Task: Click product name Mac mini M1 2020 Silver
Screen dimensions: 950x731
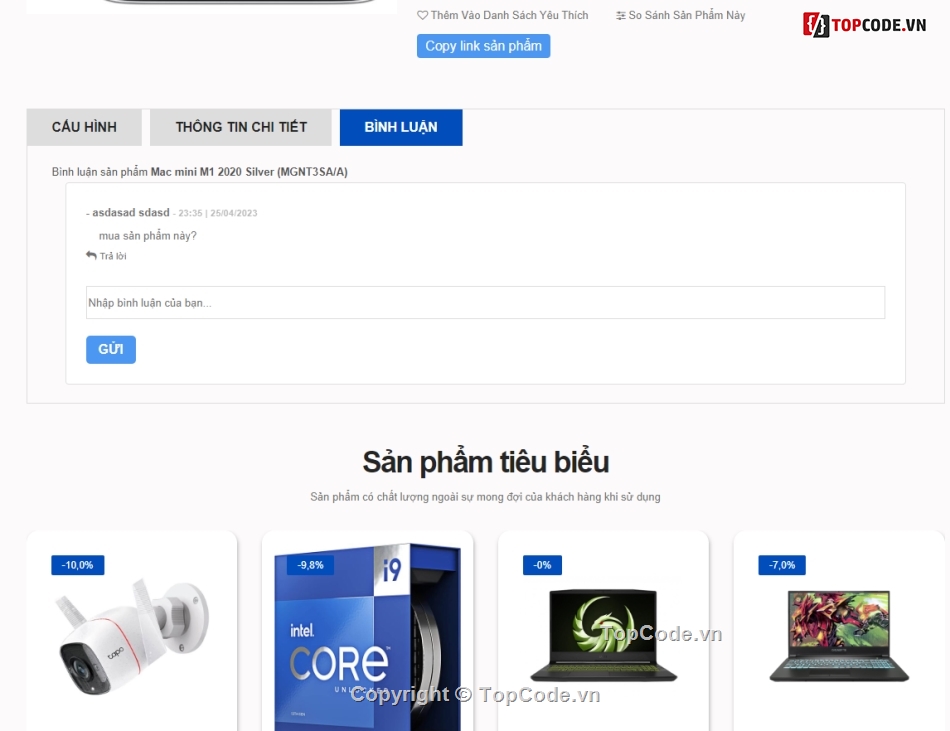Action: 249,172
